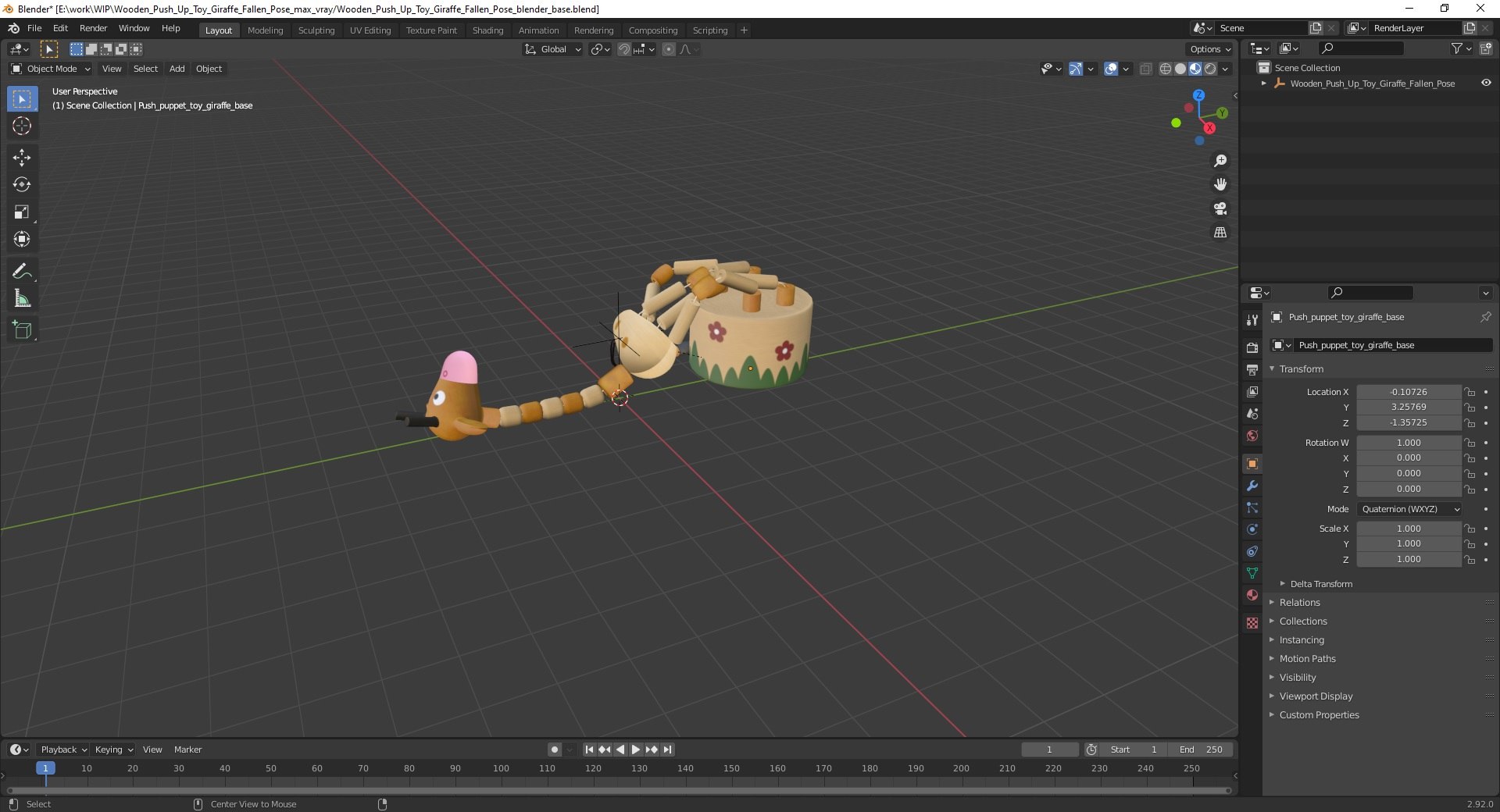Toggle Scale Z lock icon

[1470, 560]
